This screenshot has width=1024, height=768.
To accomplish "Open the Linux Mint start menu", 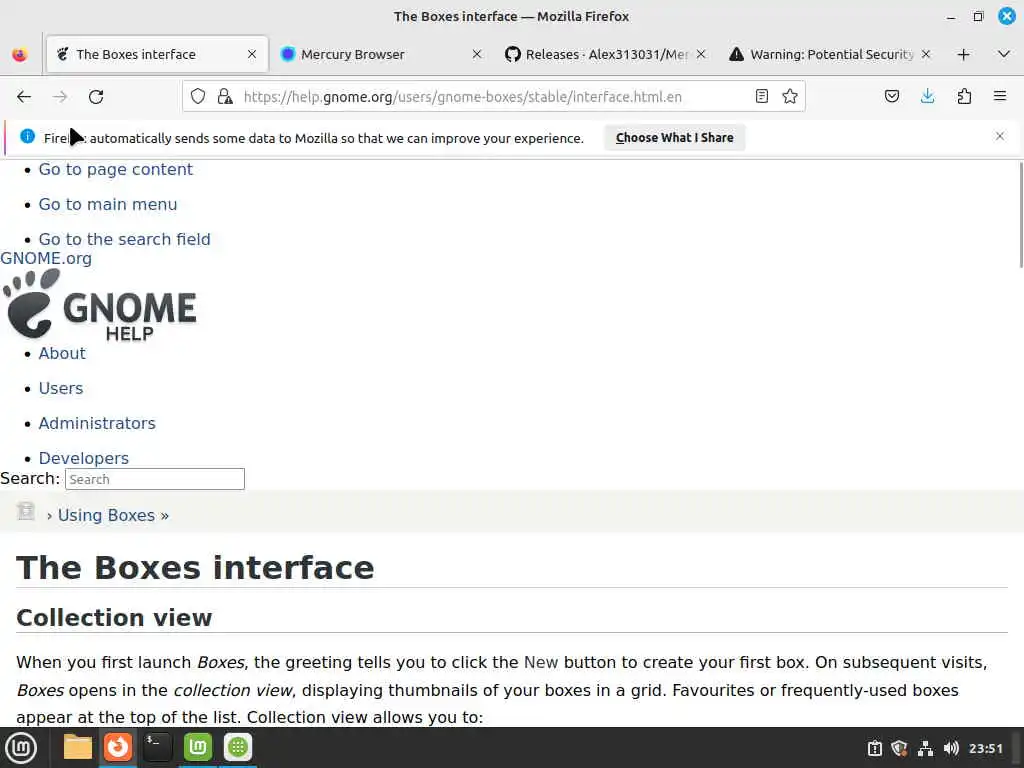I will point(21,748).
